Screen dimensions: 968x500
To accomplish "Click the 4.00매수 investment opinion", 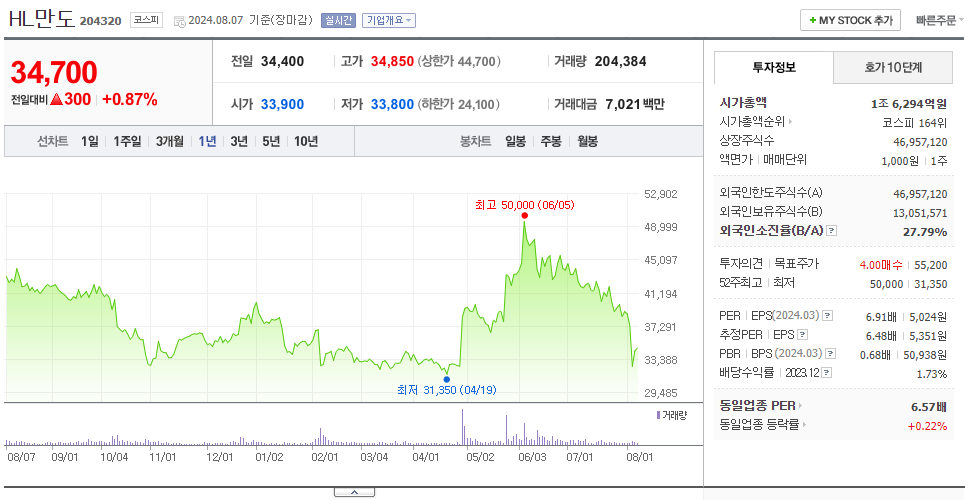I will 881,265.
